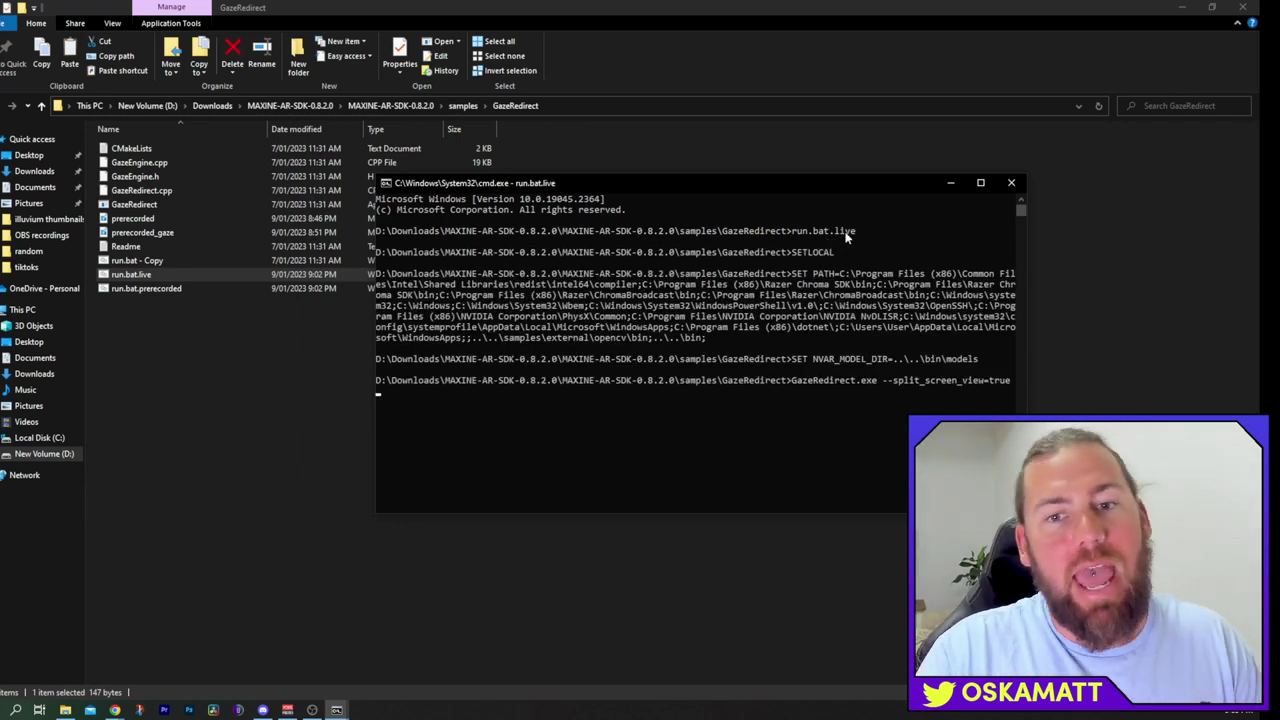1280x720 pixels.
Task: Open Quick access in the navigation pane
Action: coord(32,139)
